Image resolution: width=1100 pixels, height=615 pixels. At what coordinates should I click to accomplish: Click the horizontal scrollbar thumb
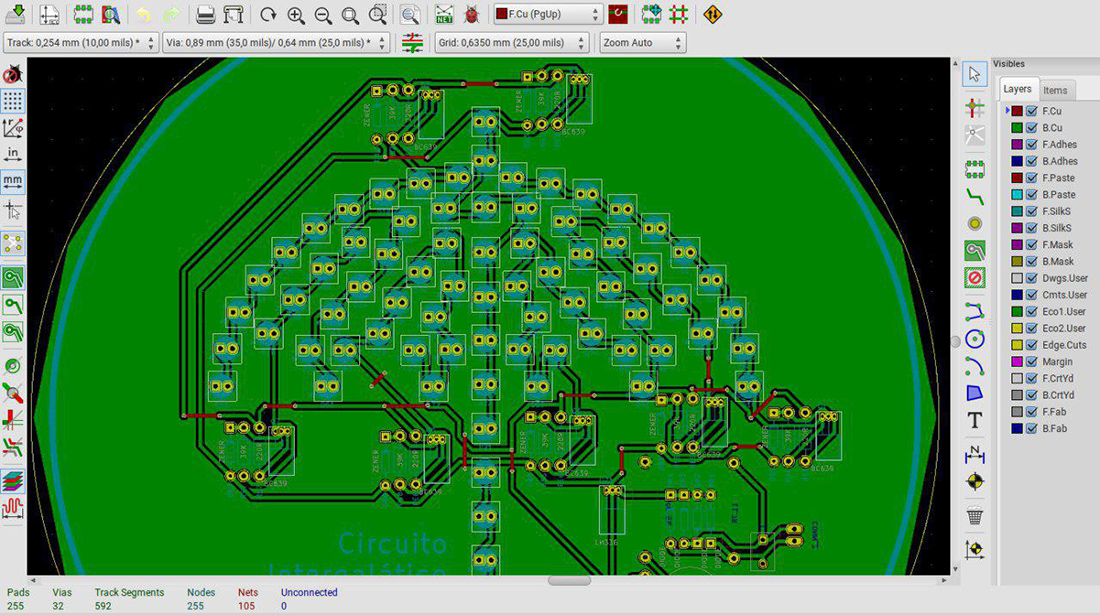[569, 581]
